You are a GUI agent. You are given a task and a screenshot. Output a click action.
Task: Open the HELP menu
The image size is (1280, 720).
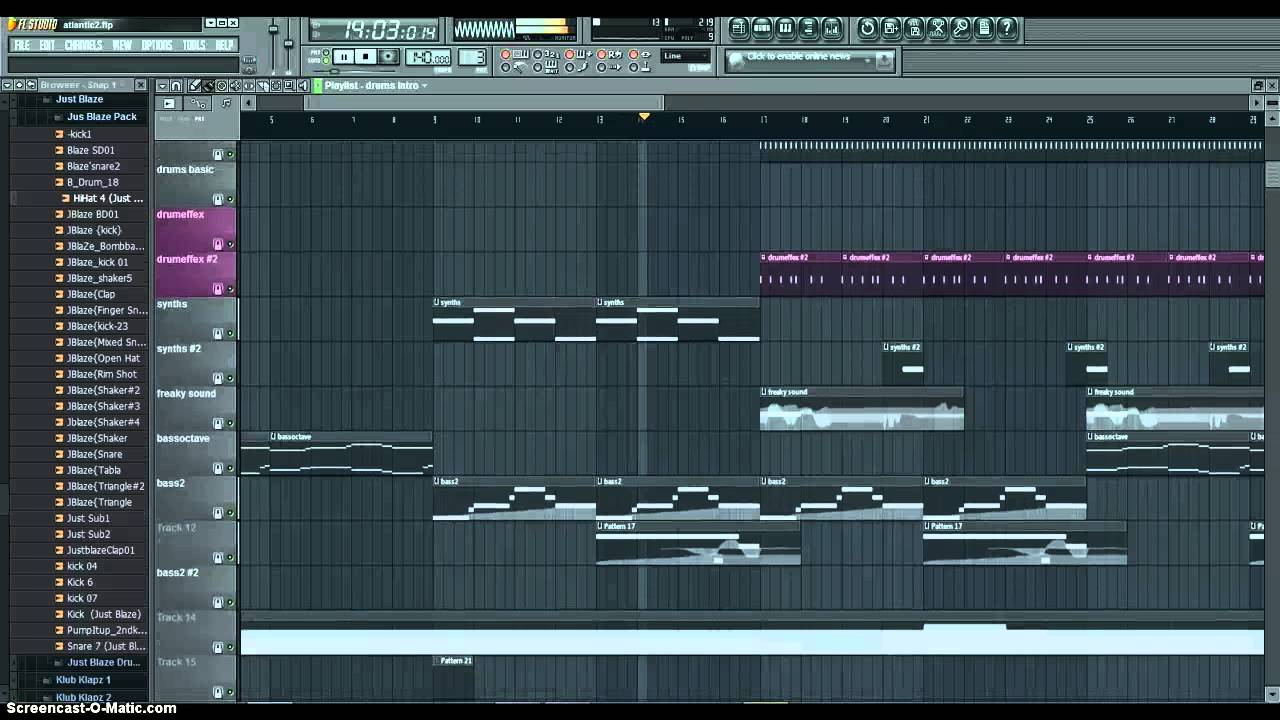(x=225, y=45)
